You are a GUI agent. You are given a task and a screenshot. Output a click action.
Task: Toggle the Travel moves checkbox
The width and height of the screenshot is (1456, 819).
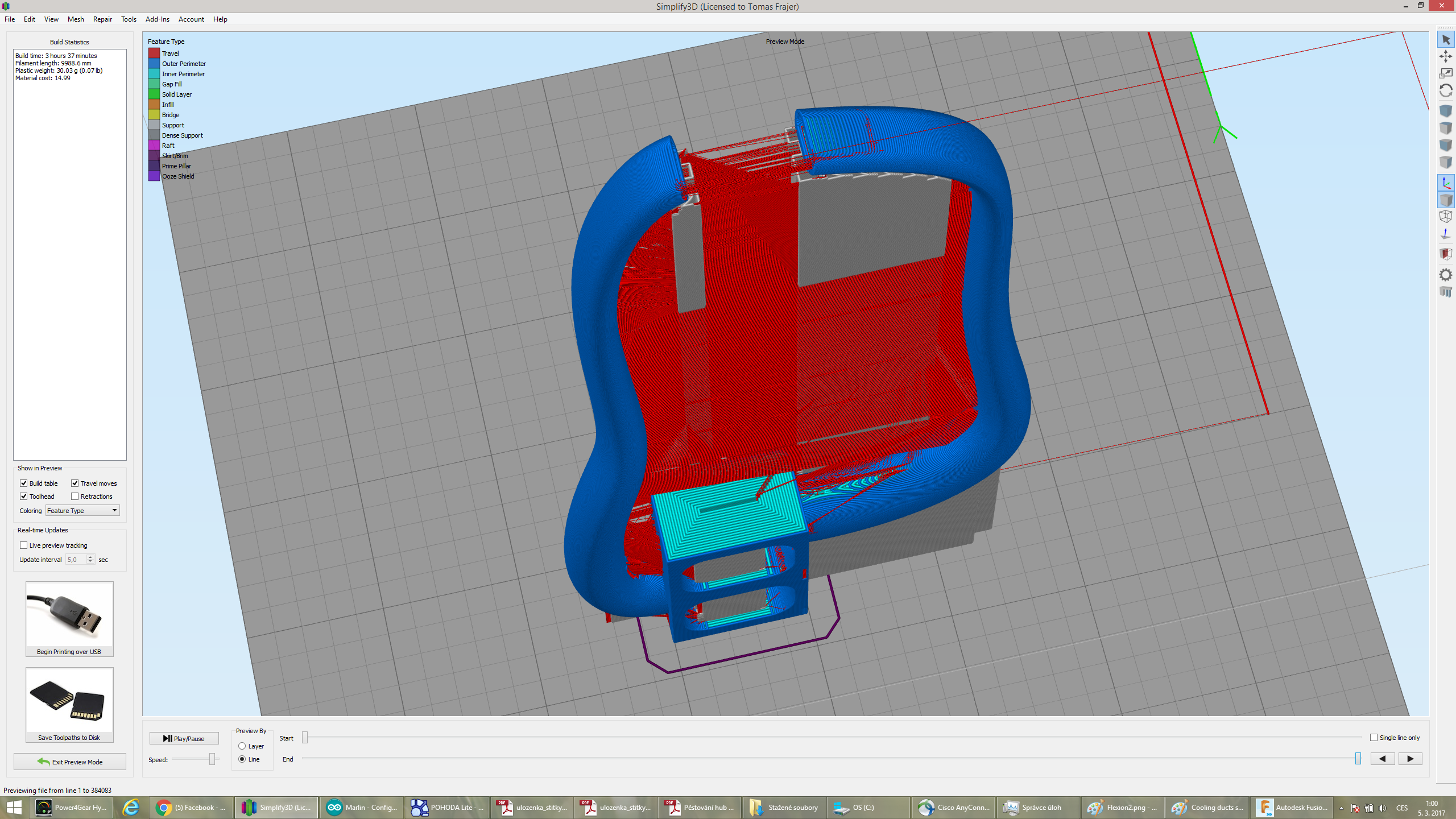[75, 483]
